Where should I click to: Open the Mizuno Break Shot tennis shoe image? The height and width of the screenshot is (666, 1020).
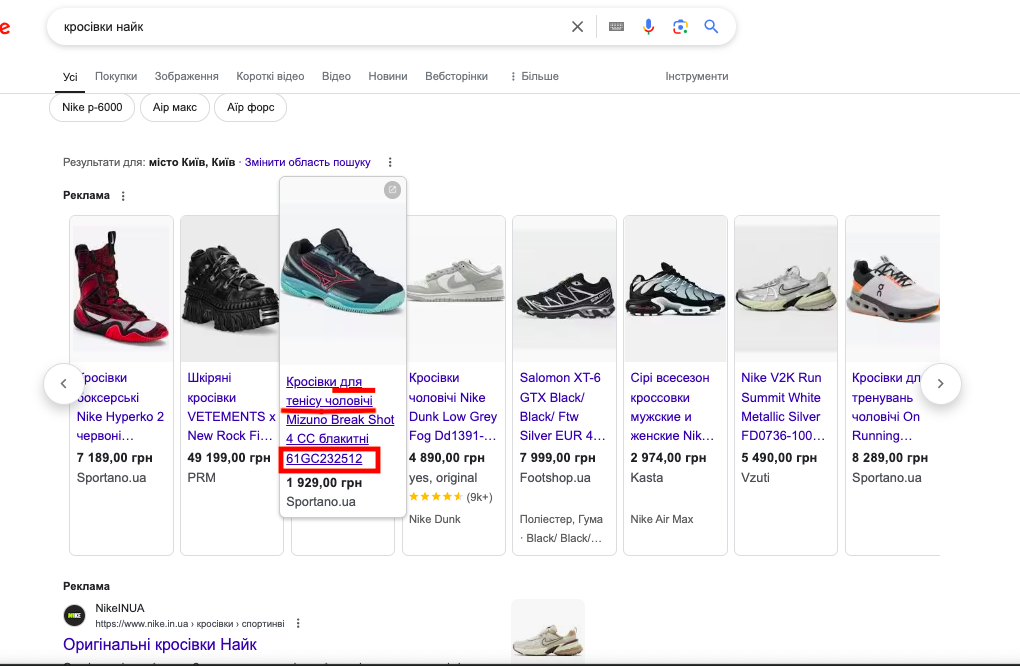[x=343, y=270]
